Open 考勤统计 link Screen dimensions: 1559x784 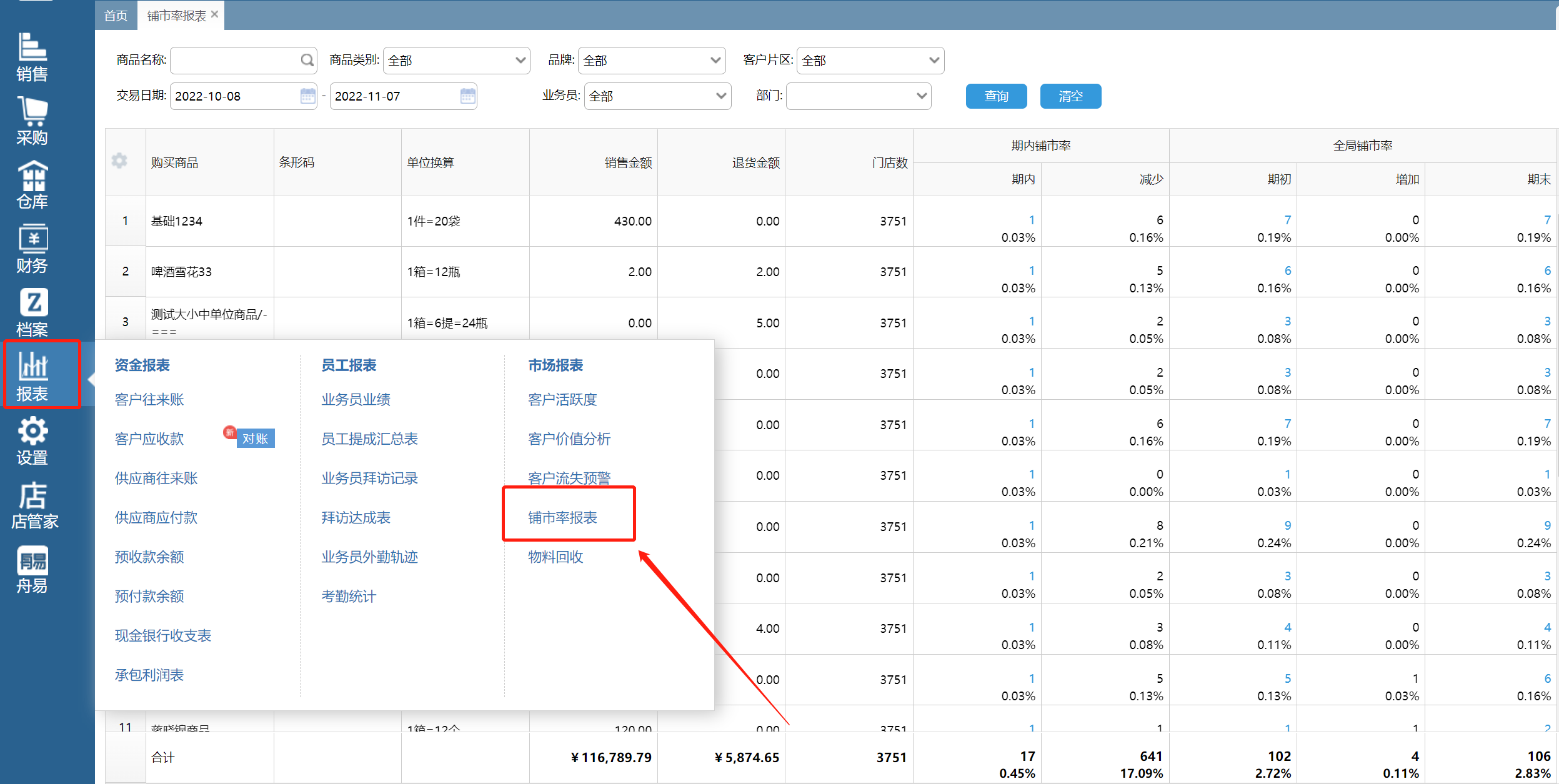349,596
